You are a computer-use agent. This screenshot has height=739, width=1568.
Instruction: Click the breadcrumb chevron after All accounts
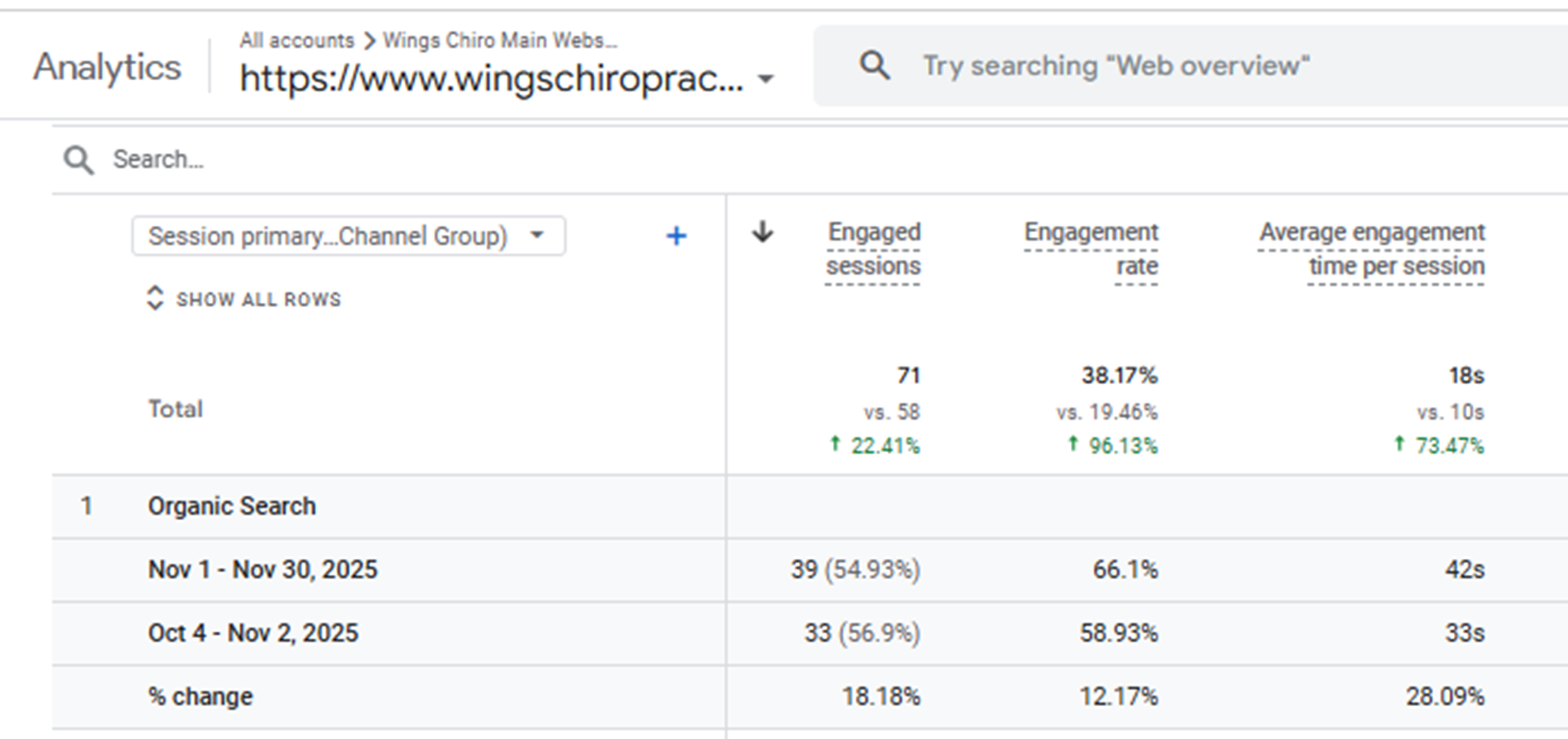pos(369,41)
